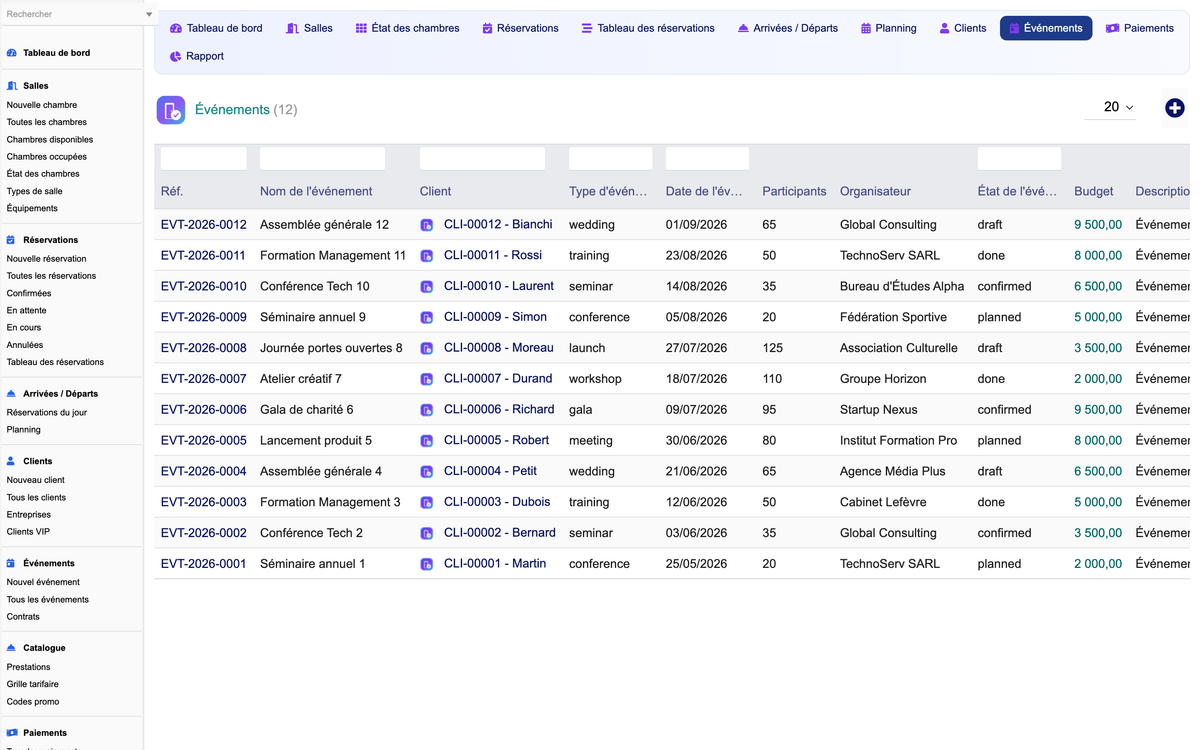This screenshot has width=1200, height=750.
Task: Sort by Budget column header
Action: pyautogui.click(x=1094, y=191)
